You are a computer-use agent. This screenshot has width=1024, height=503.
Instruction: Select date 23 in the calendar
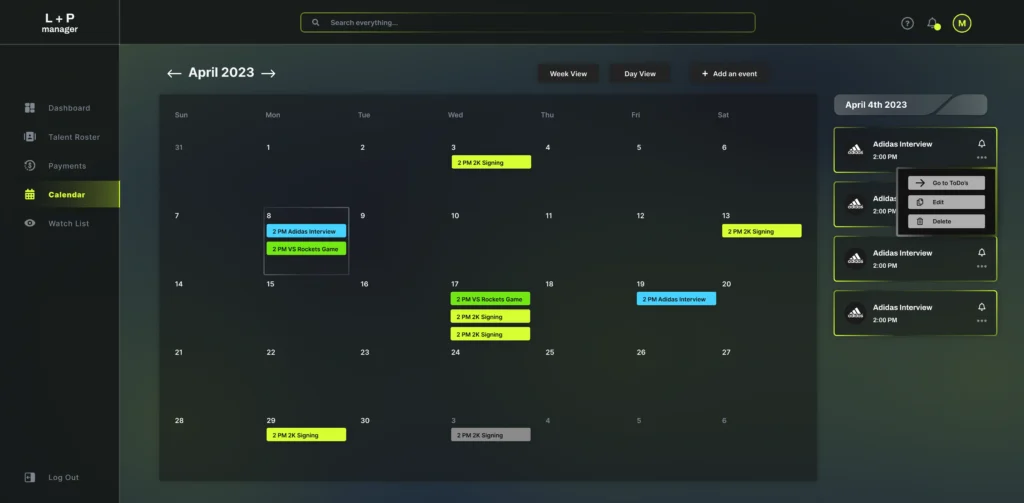[x=364, y=352]
